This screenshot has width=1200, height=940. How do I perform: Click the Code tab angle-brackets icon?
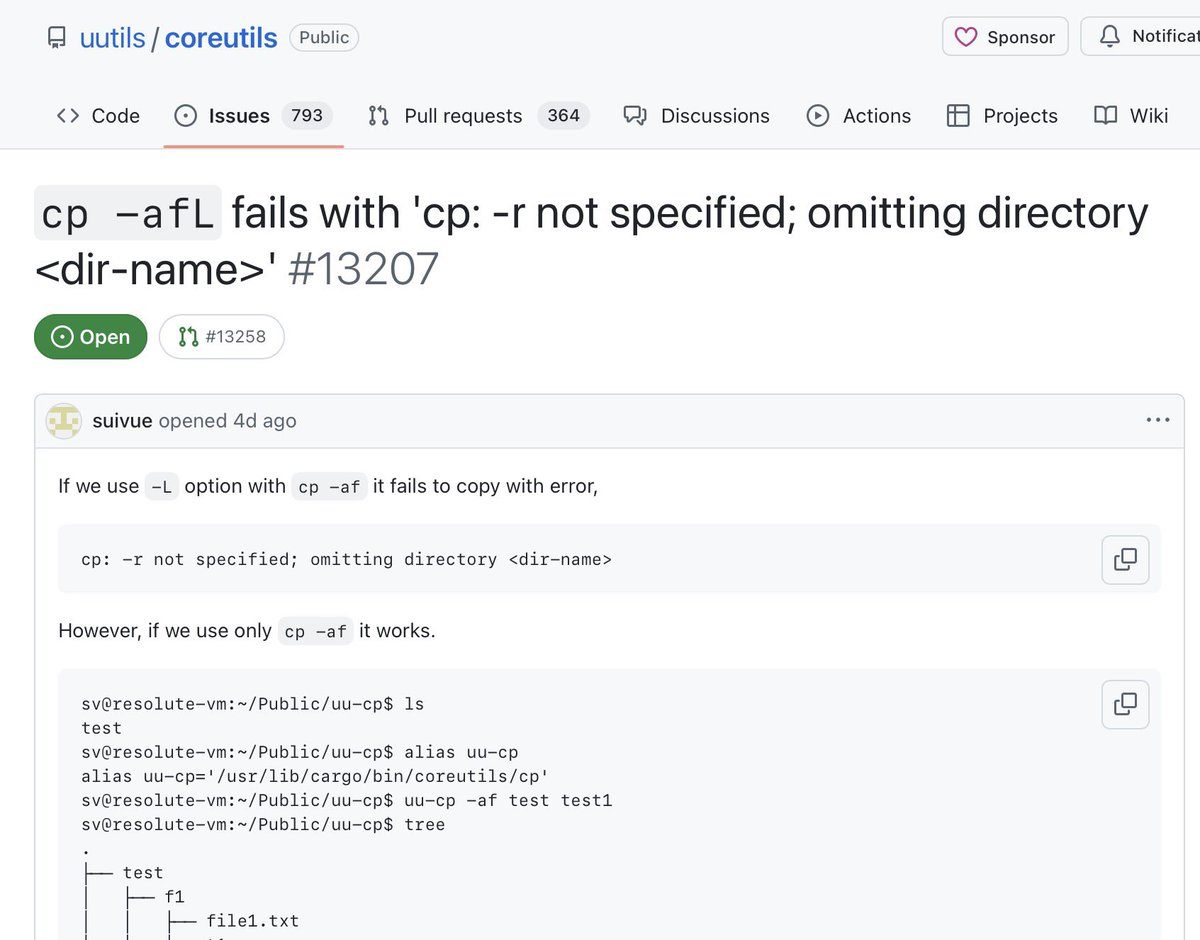[68, 116]
